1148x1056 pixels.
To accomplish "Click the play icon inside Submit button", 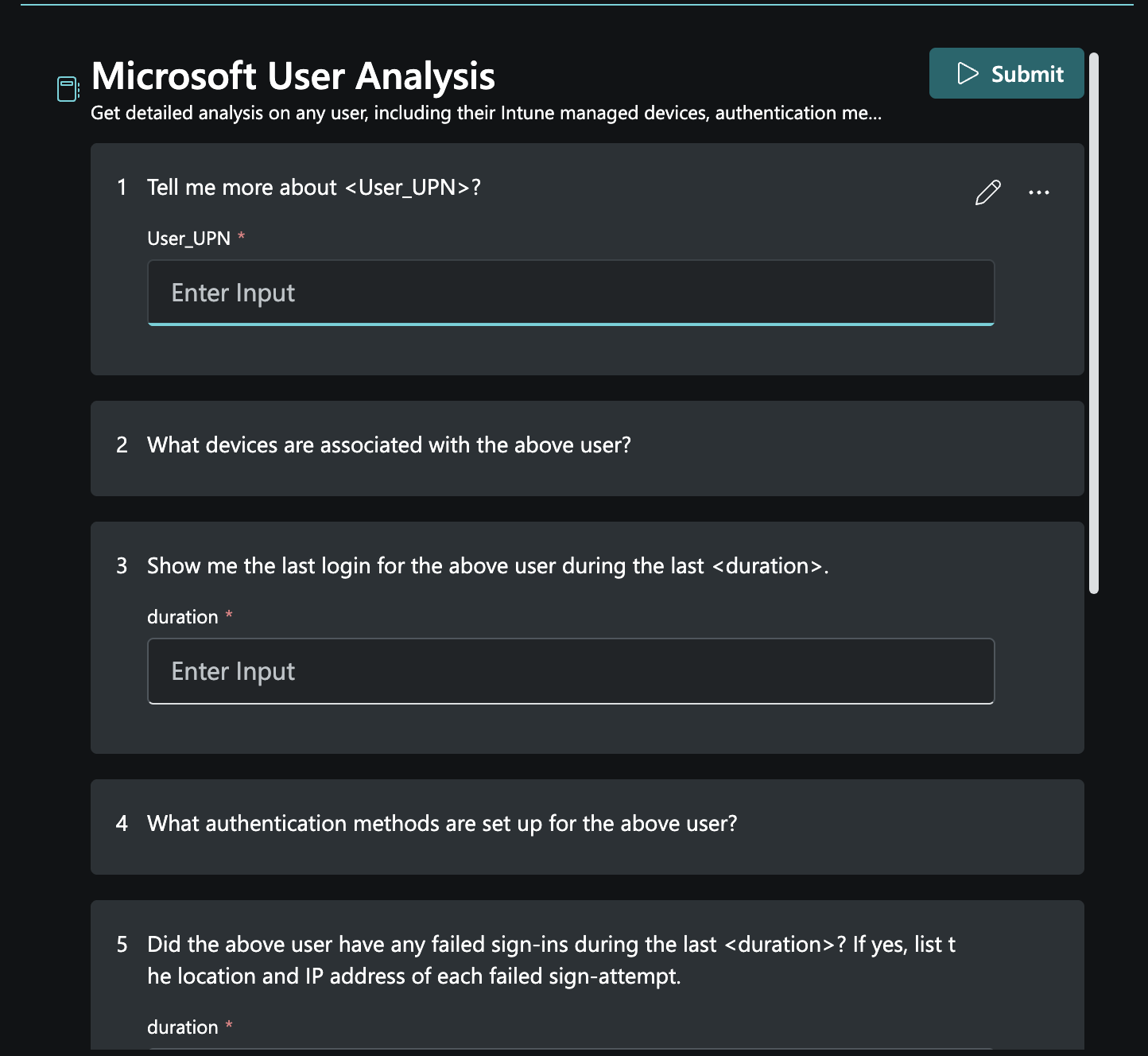I will 967,73.
